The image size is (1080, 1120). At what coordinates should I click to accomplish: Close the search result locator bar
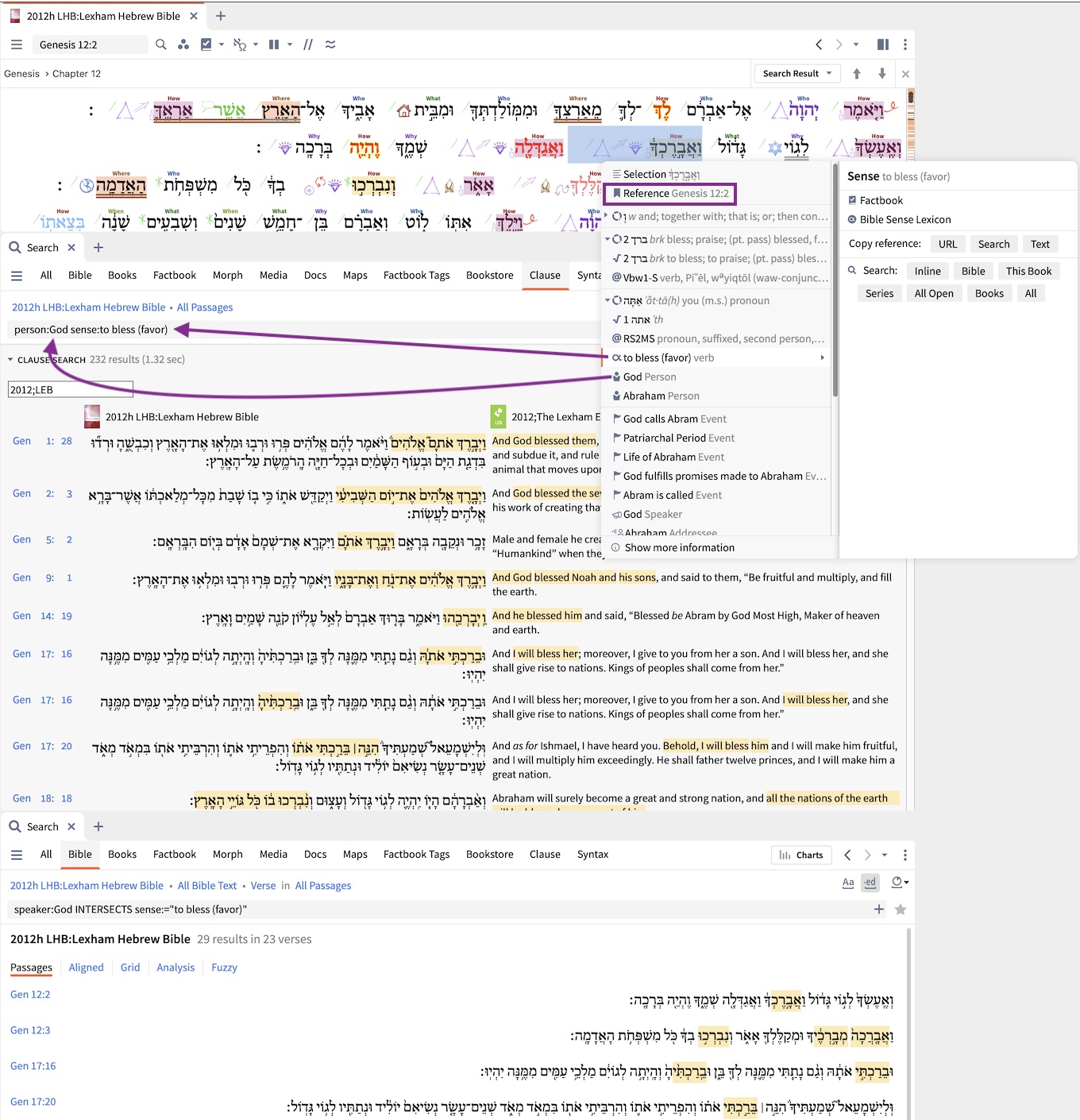click(905, 74)
